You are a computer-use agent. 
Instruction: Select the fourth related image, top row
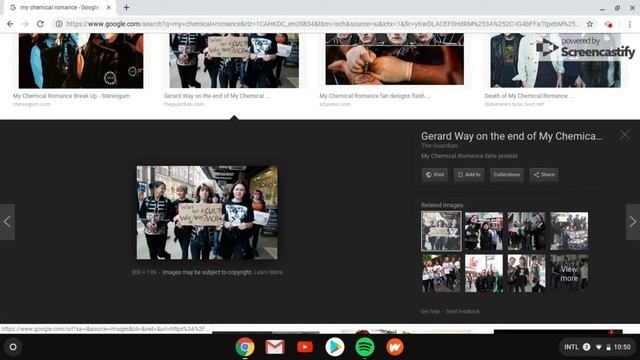coord(569,231)
